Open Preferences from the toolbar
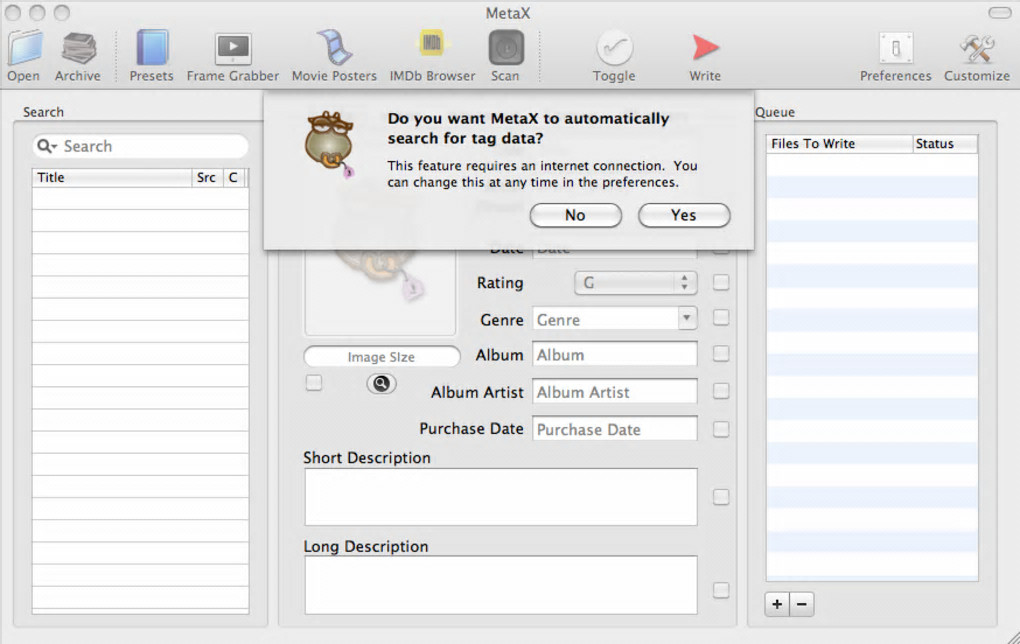 coord(896,49)
